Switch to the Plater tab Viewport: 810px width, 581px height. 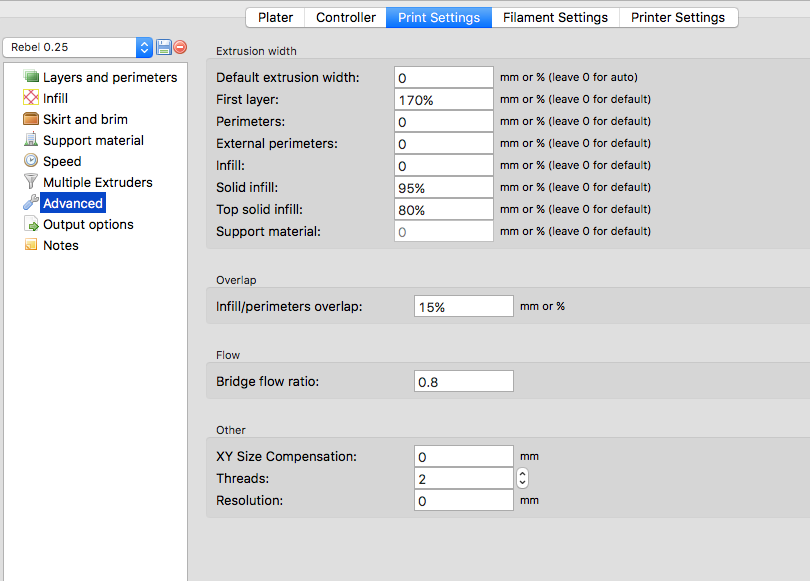click(x=275, y=17)
